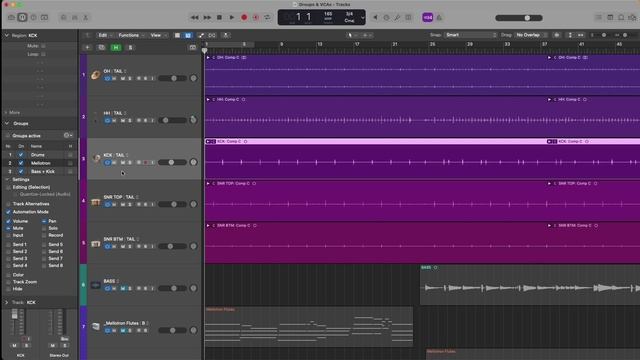The height and width of the screenshot is (360, 640).
Task: Open the Functions menu
Action: click(x=131, y=36)
